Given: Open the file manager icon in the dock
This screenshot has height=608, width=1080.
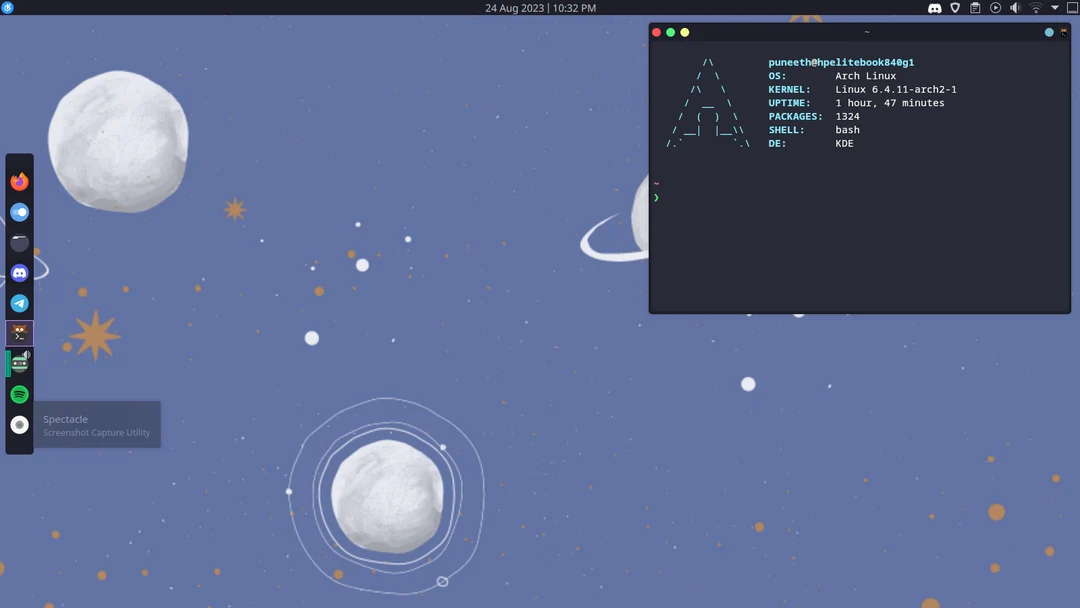Looking at the screenshot, I should tap(19, 242).
